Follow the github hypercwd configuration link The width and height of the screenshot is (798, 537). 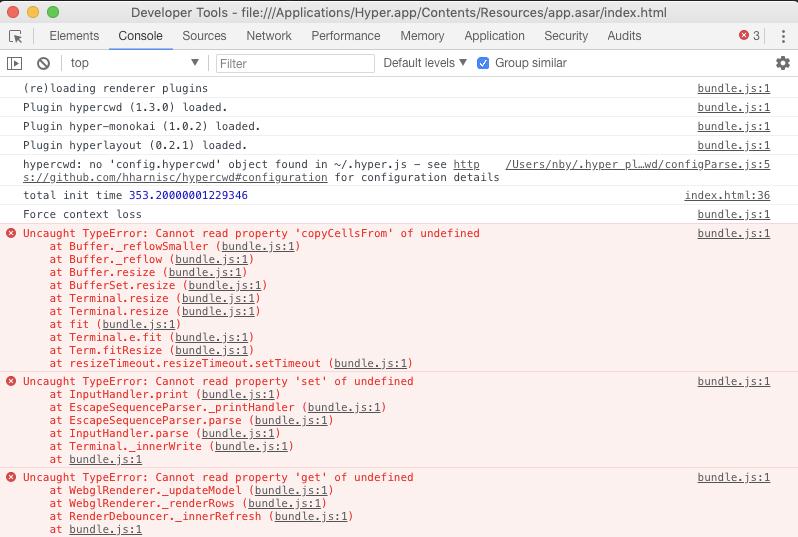coord(175,178)
